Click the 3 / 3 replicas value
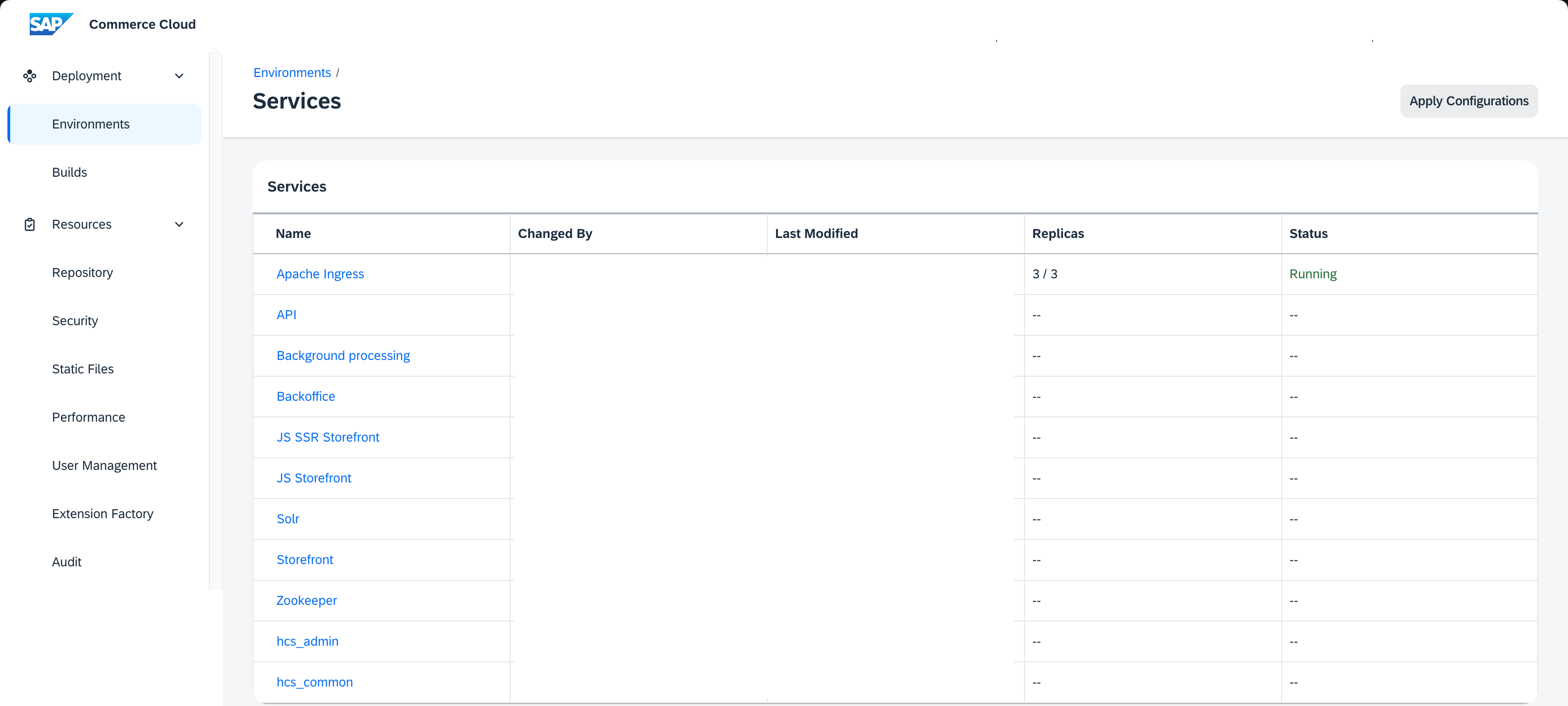 click(1044, 274)
